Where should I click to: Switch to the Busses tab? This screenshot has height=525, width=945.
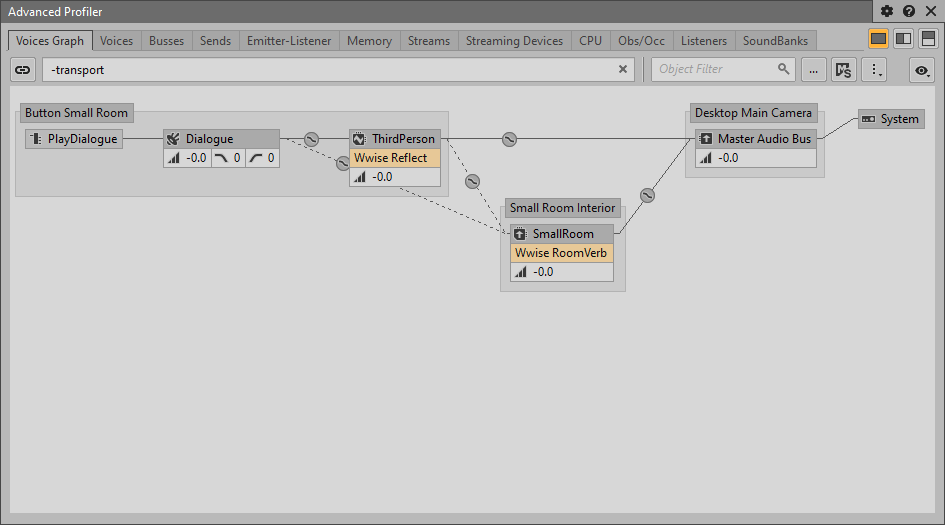point(166,41)
